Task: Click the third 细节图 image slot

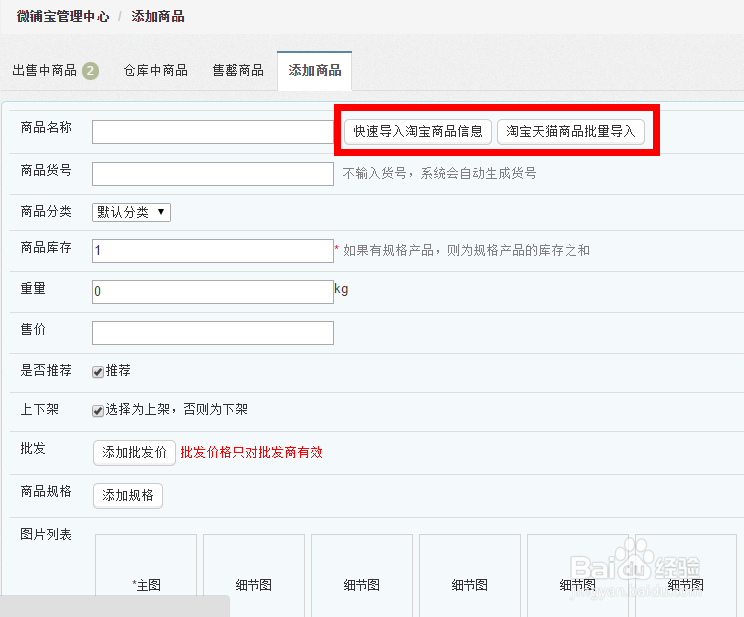Action: click(470, 575)
